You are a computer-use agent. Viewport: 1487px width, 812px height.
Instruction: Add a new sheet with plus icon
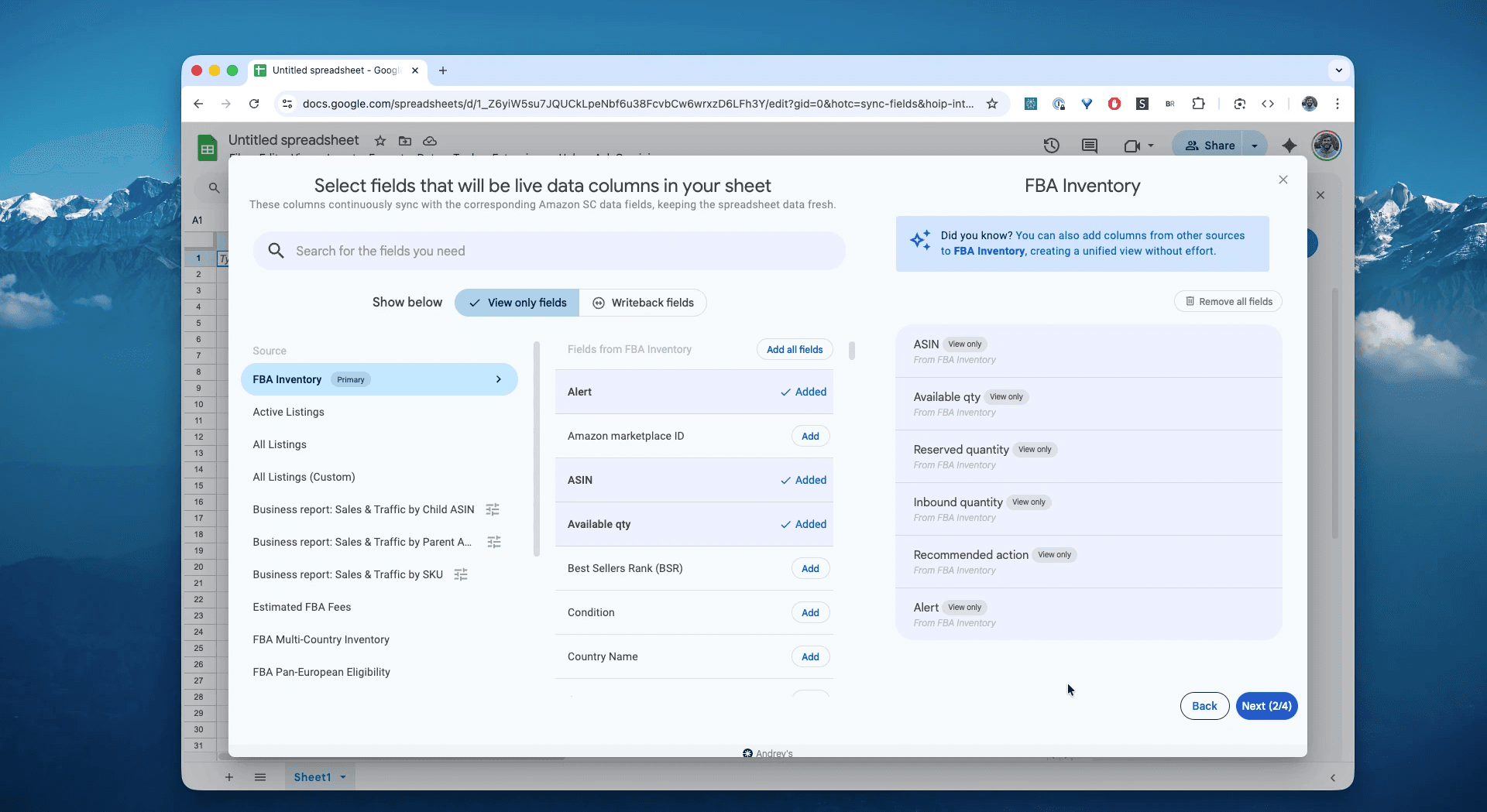point(229,777)
